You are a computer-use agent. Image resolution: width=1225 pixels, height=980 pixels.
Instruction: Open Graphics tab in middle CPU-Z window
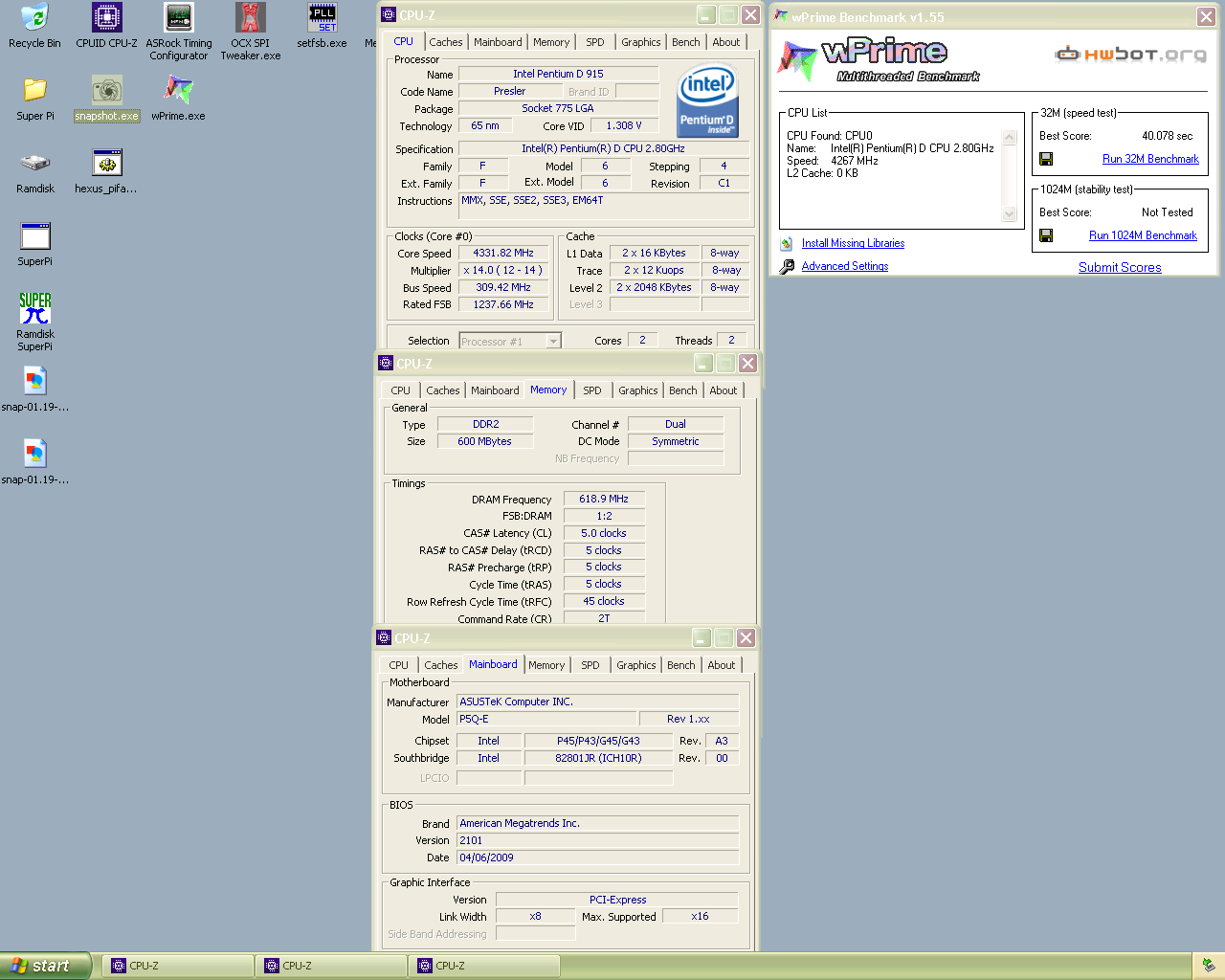pos(637,390)
